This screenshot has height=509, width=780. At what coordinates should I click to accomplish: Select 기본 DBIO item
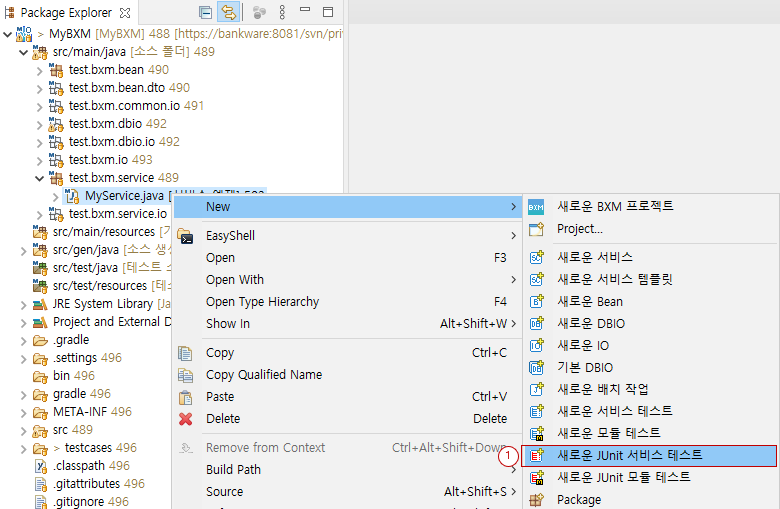point(650,367)
